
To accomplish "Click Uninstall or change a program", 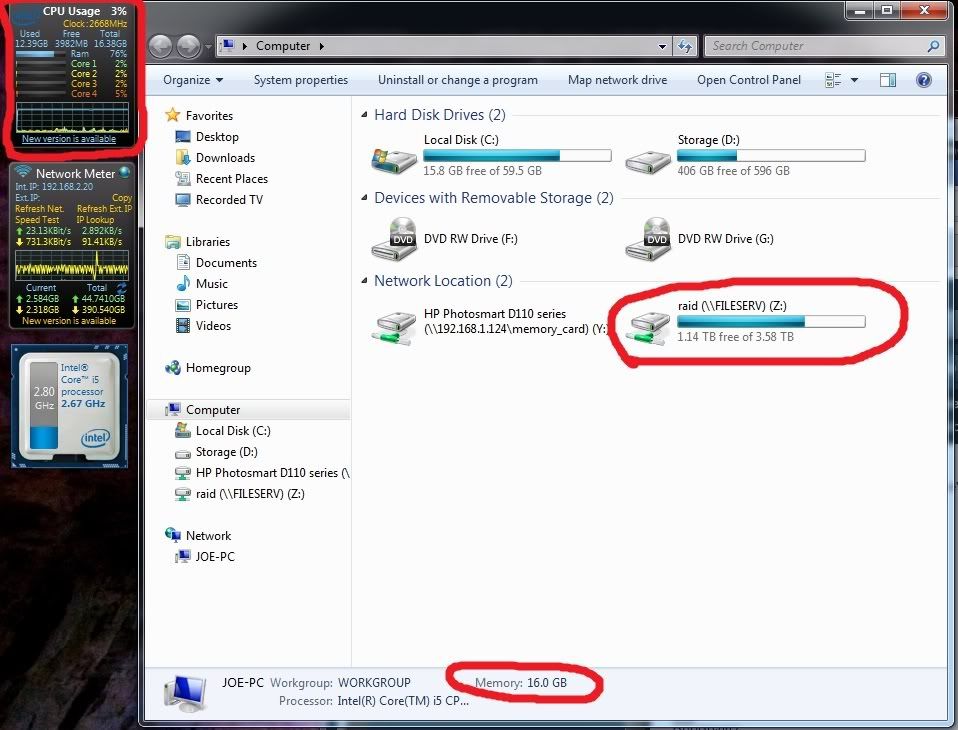I will click(458, 80).
